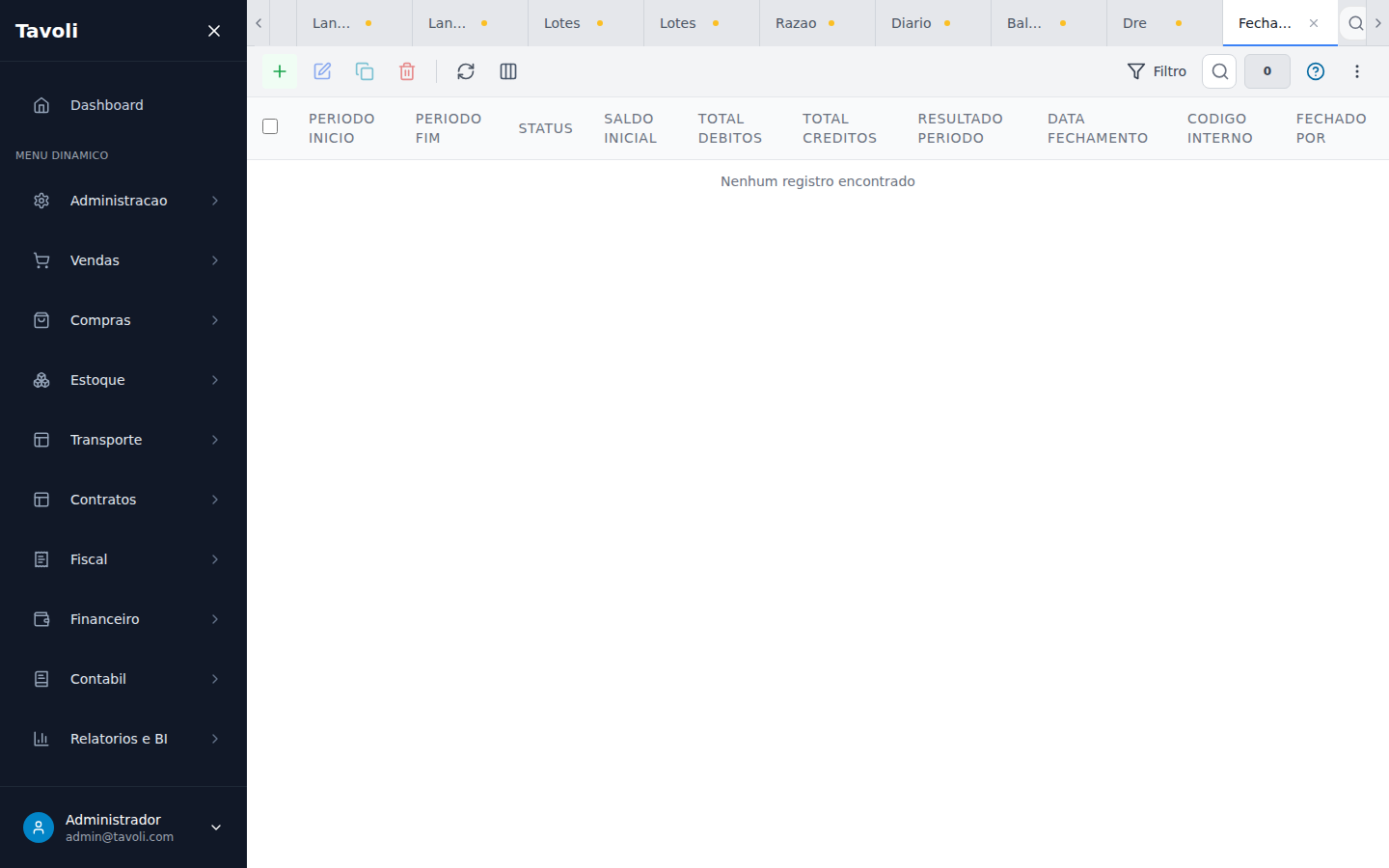Screen dimensions: 1389x868
Task: Expand Contratos menu chevron
Action: (215, 500)
